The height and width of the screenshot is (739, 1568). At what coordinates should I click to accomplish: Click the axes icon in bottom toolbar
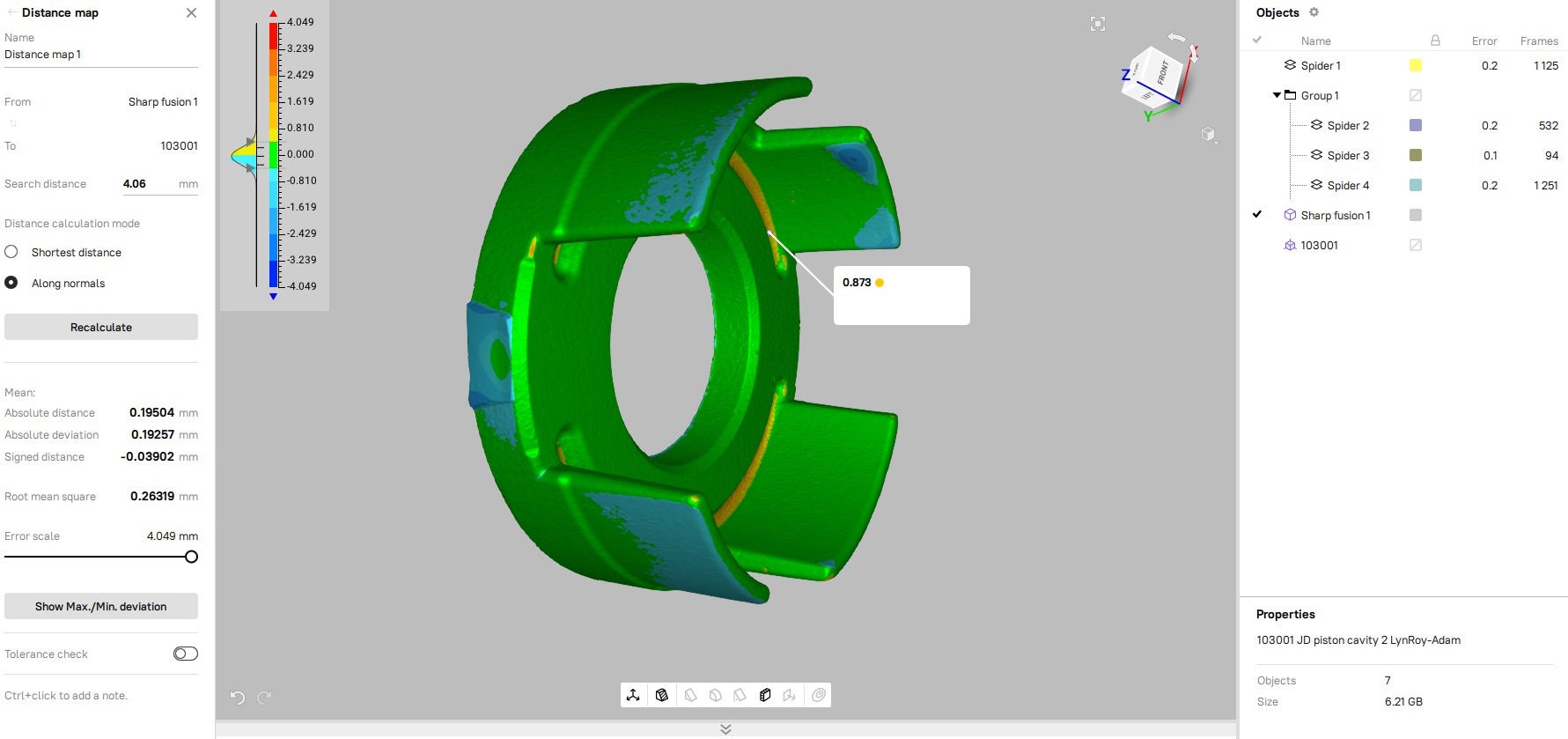[x=633, y=695]
